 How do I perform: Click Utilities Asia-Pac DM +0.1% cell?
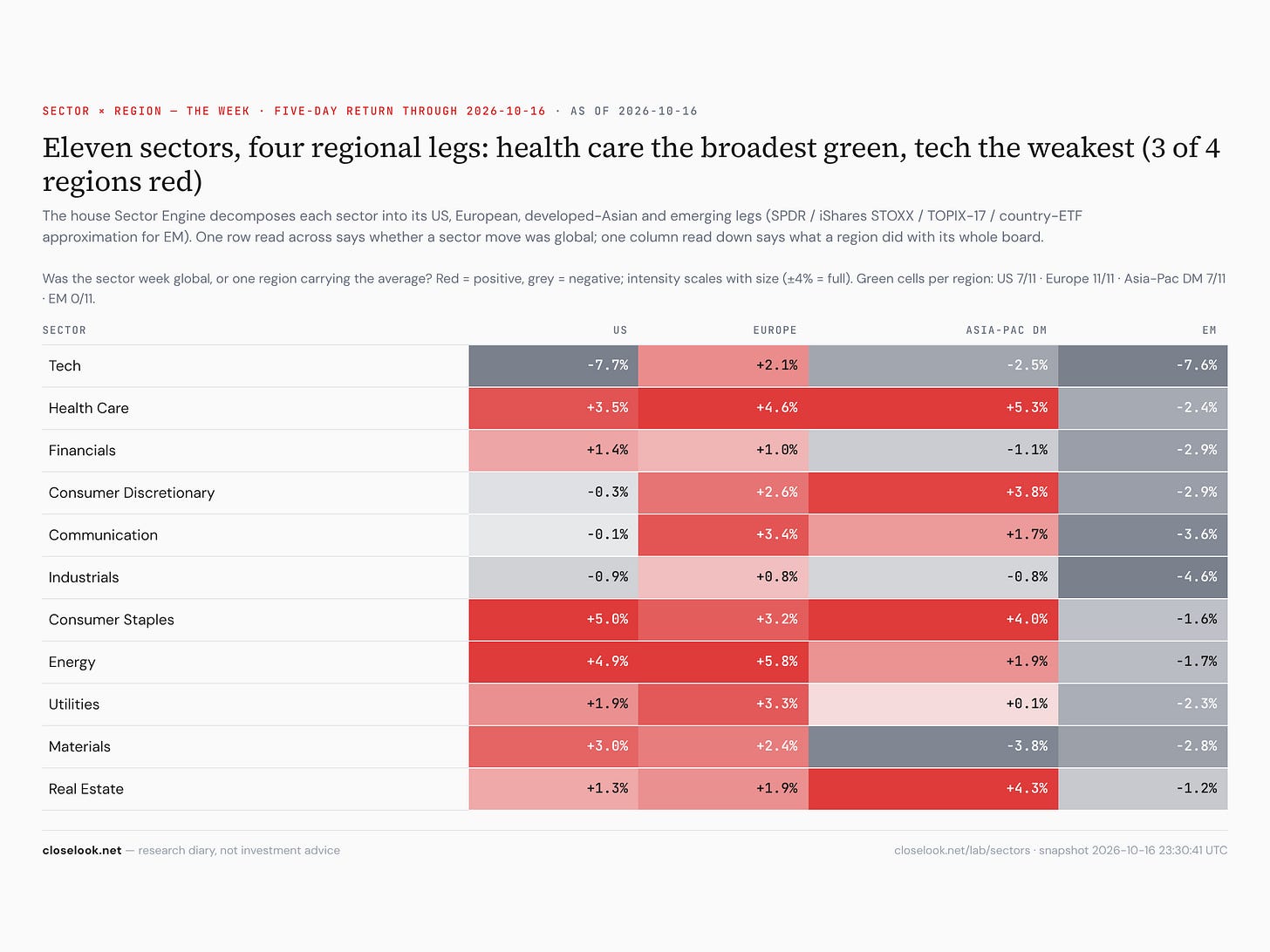(x=933, y=704)
